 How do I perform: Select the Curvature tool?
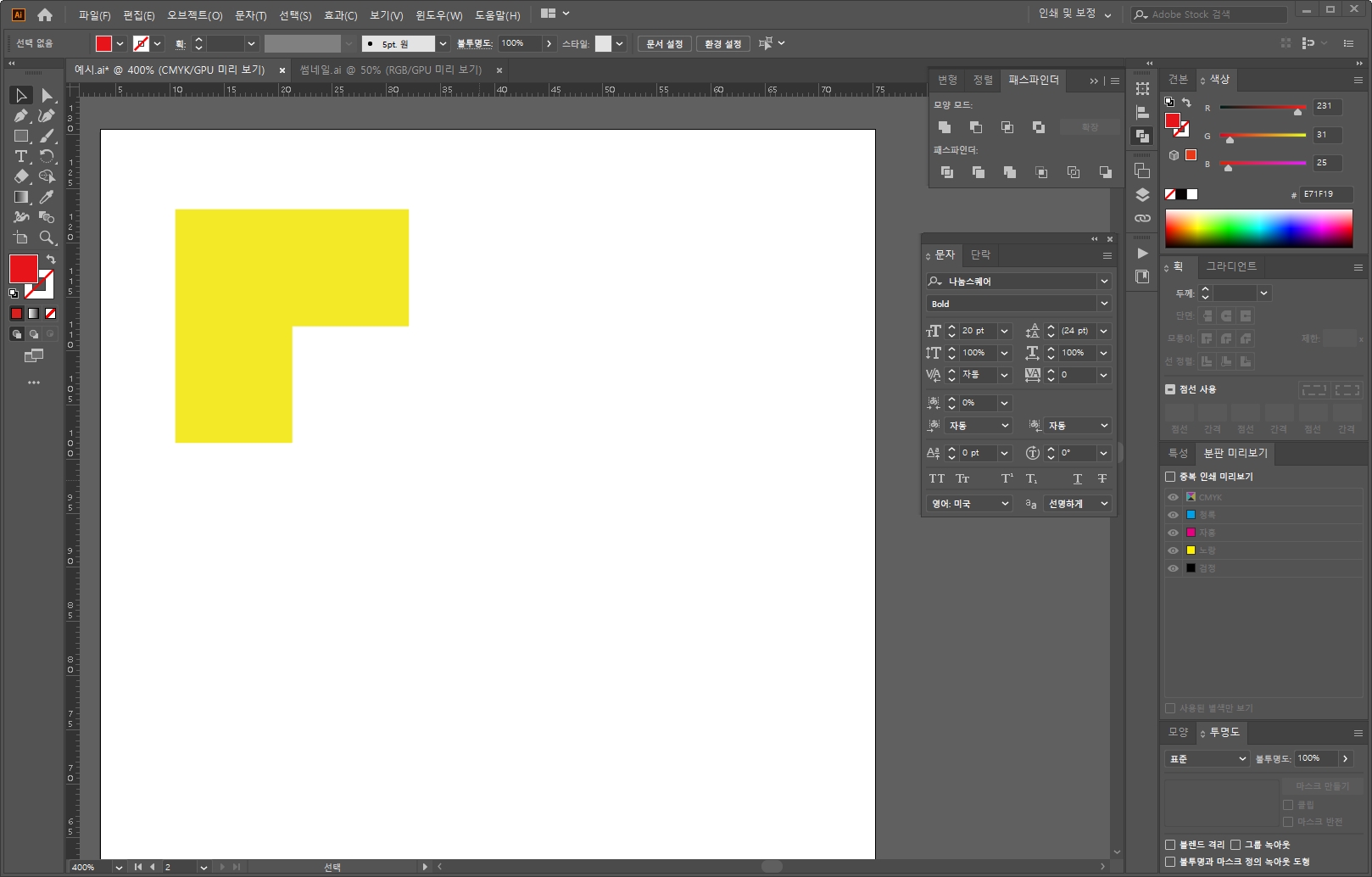click(47, 115)
